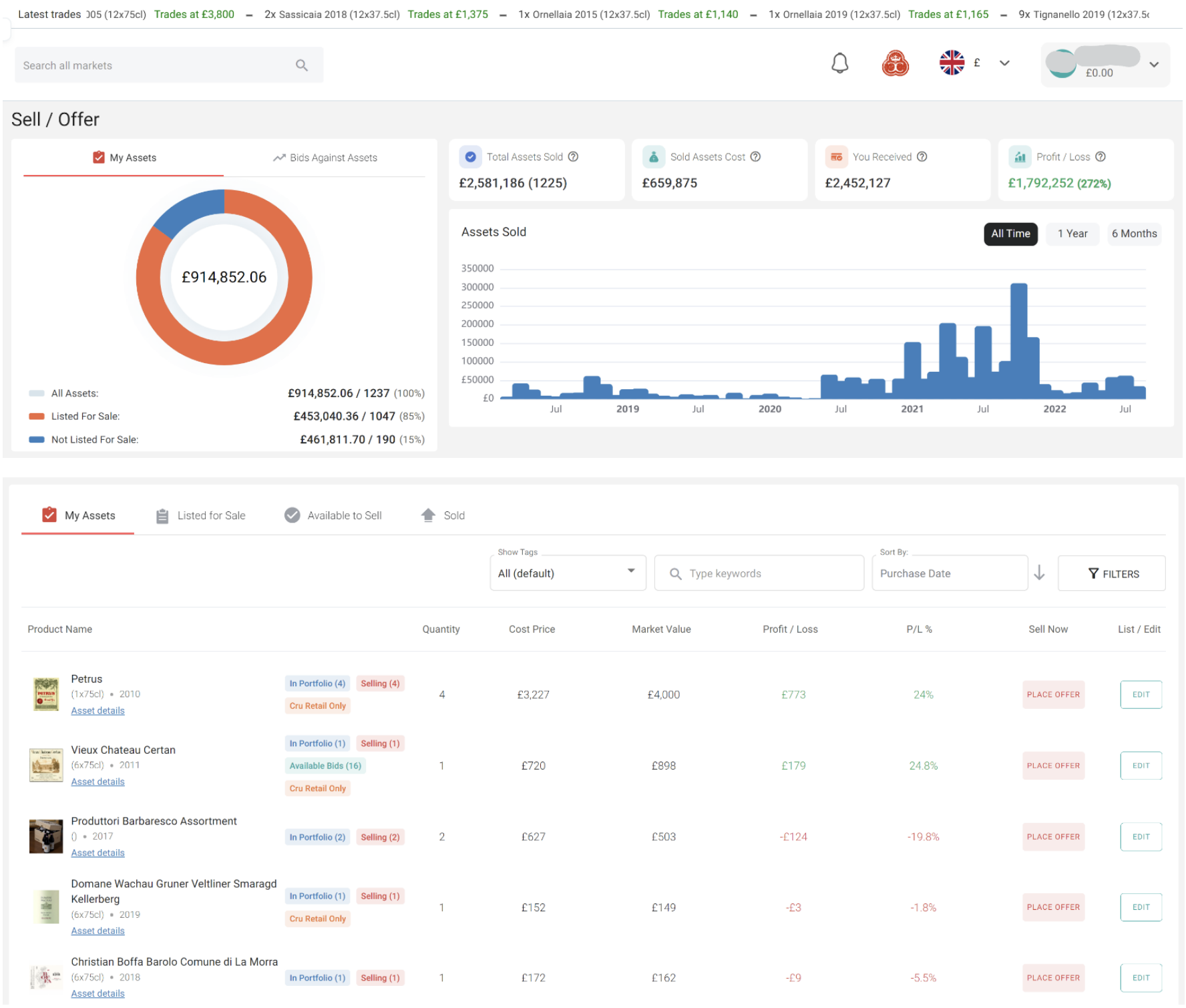Open Domane Wachau Asset details link
Screen dimensions: 1186x1008
98,931
